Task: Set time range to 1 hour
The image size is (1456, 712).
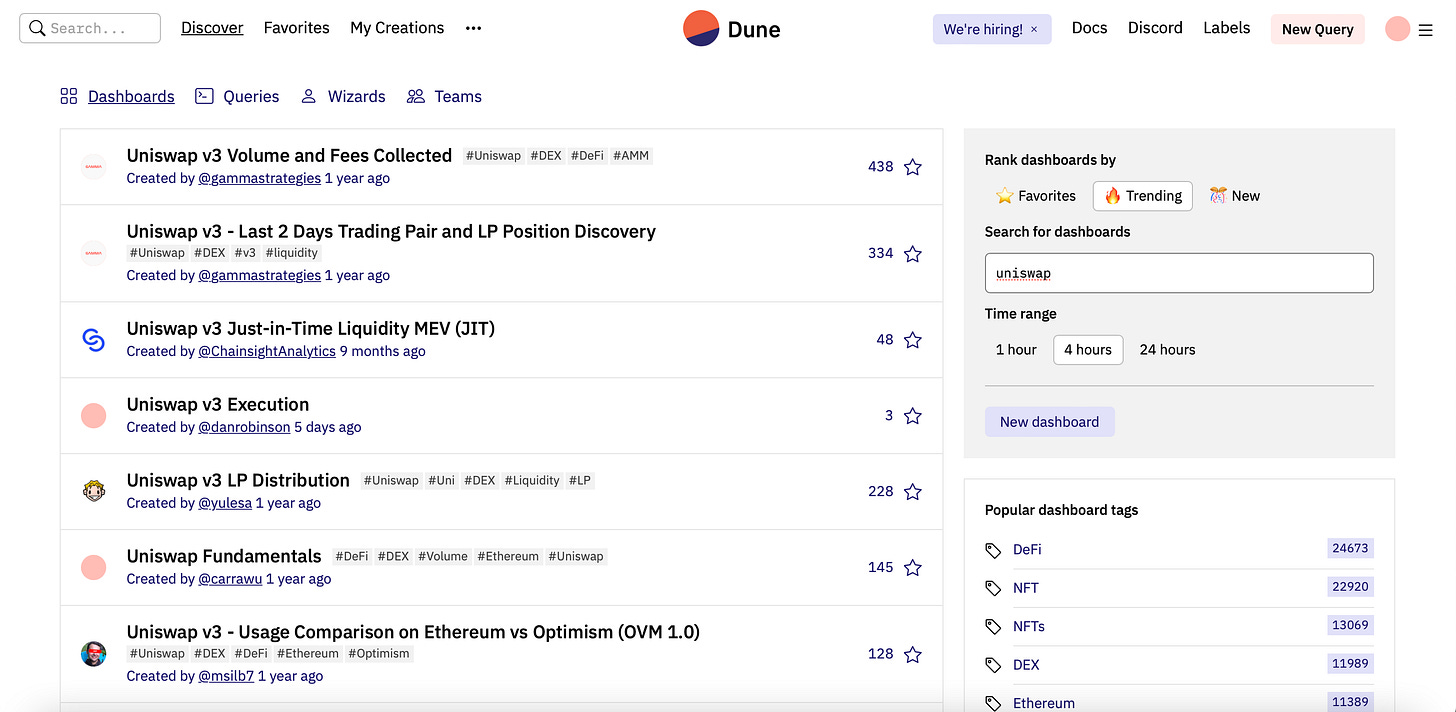Action: 1016,350
